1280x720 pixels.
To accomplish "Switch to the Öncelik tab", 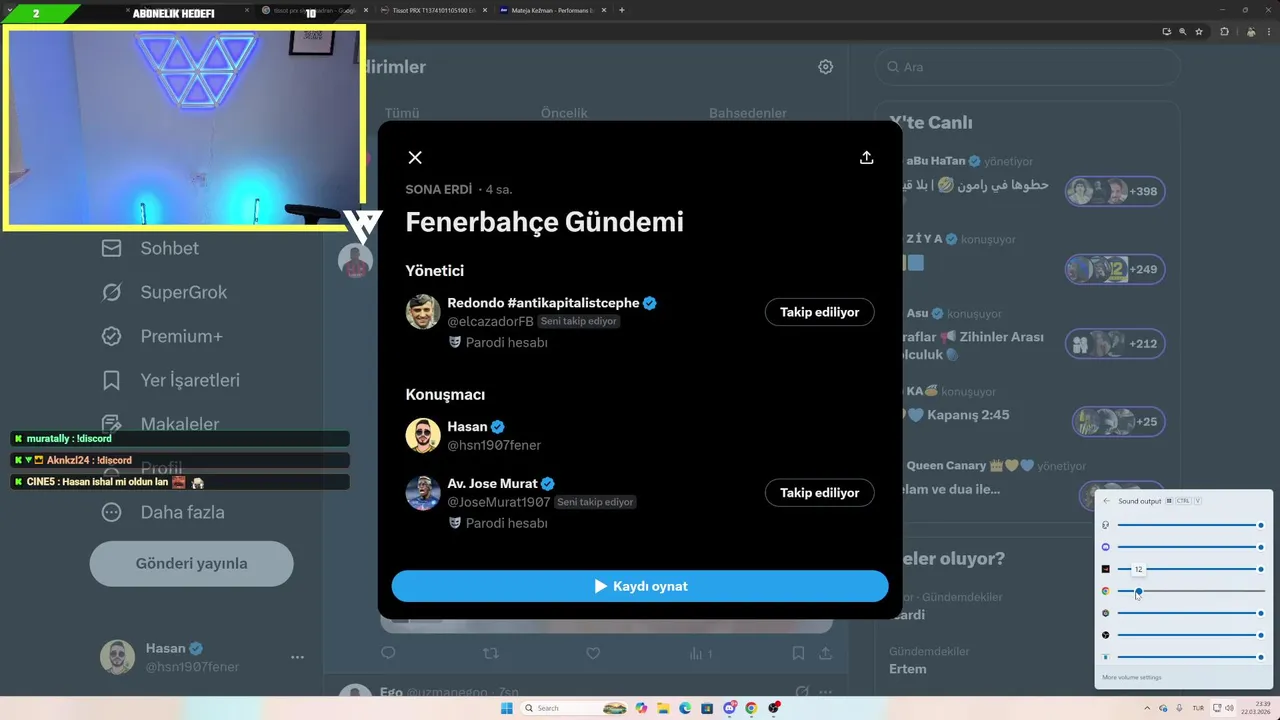I will click(x=564, y=113).
